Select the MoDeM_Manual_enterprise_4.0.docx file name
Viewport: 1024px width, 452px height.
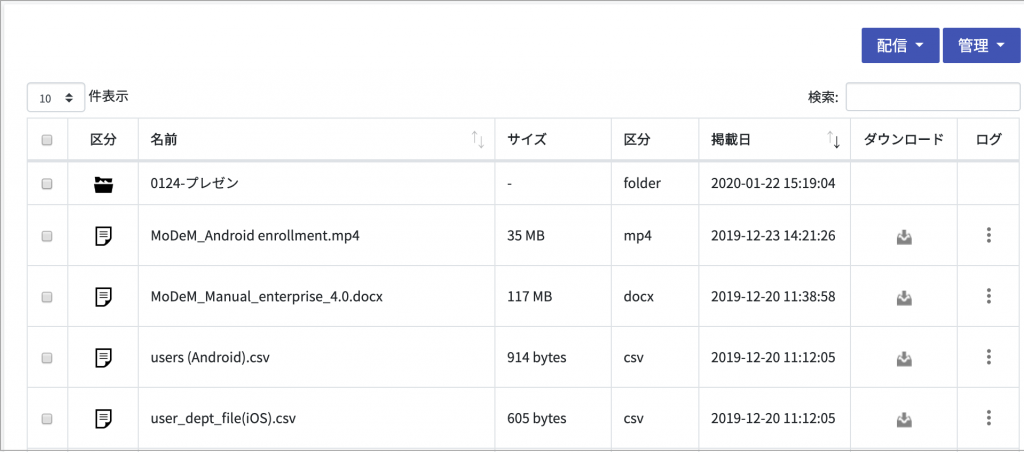point(266,297)
